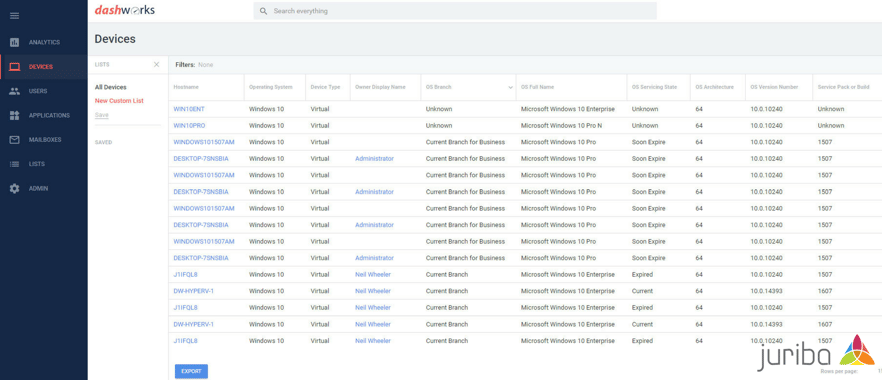Go to Users section
The width and height of the screenshot is (882, 380).
38,91
